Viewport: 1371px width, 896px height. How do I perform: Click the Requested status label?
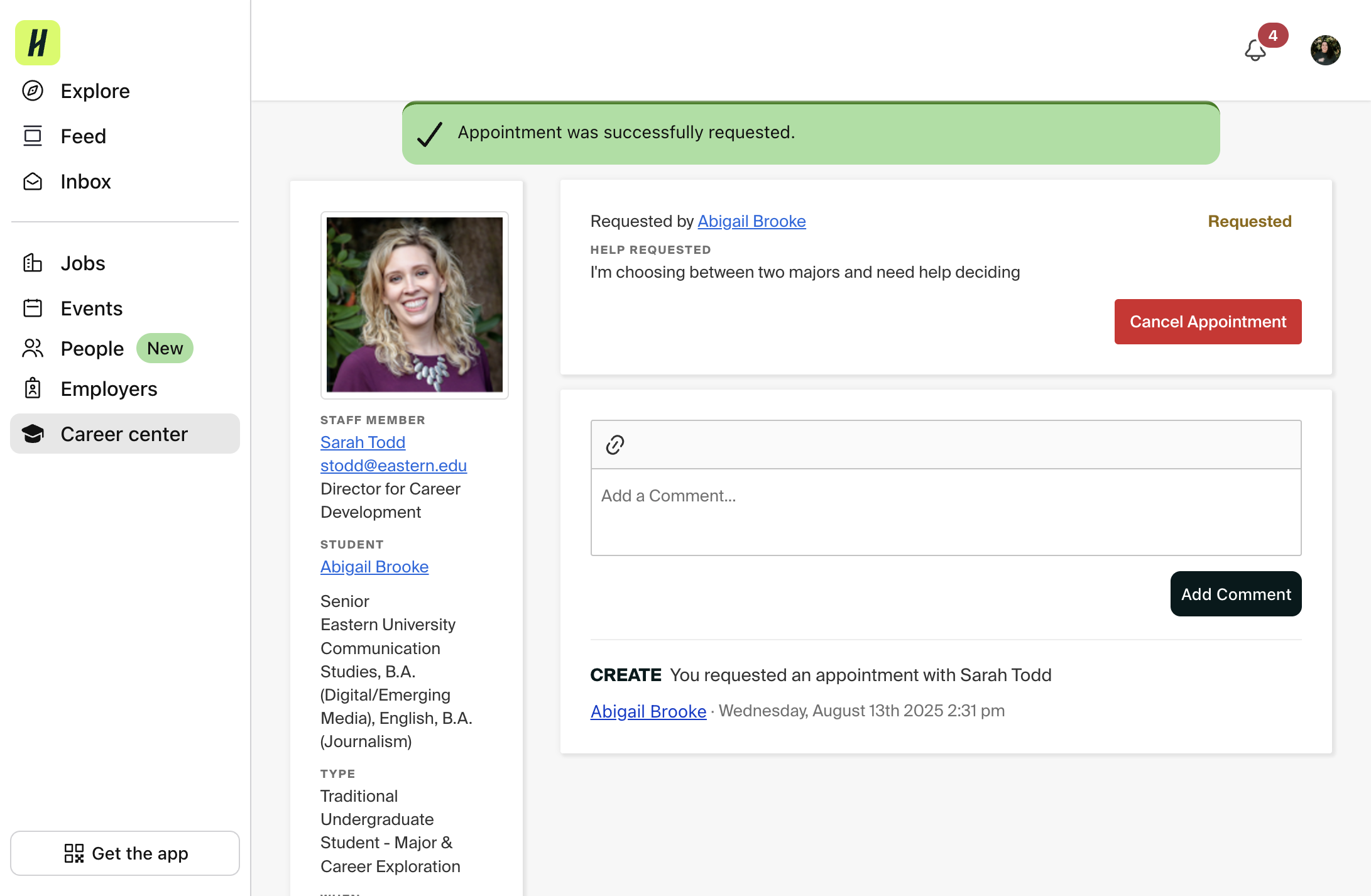pos(1250,221)
